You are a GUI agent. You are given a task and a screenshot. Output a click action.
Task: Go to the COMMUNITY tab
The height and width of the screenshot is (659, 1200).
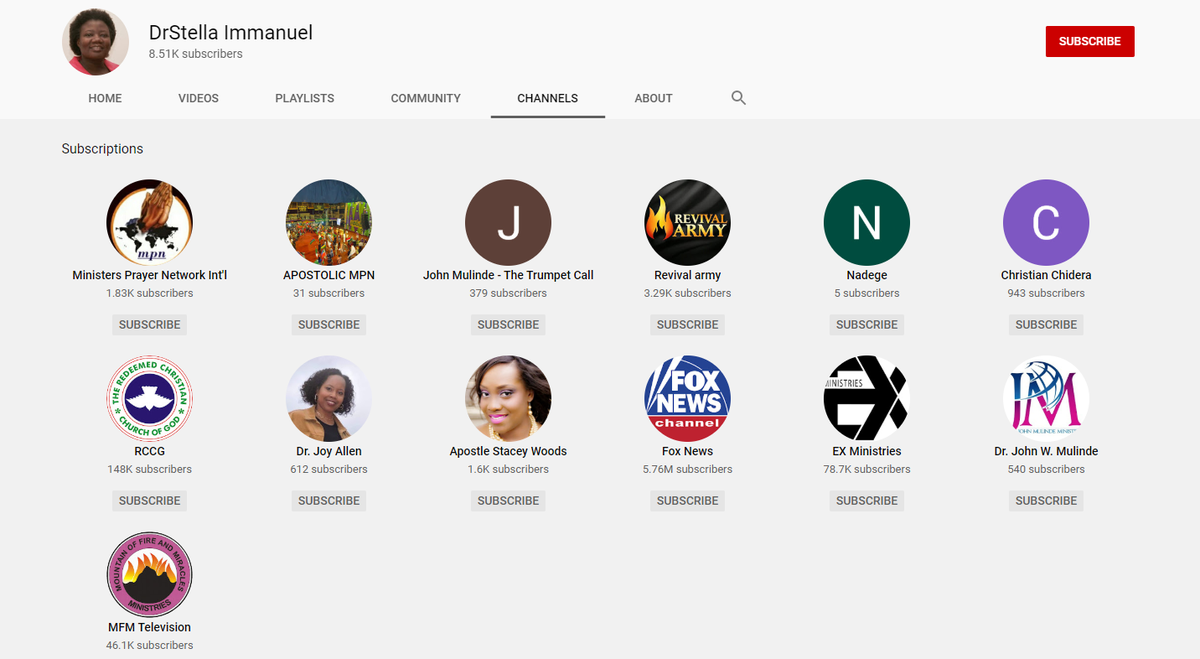pos(426,98)
